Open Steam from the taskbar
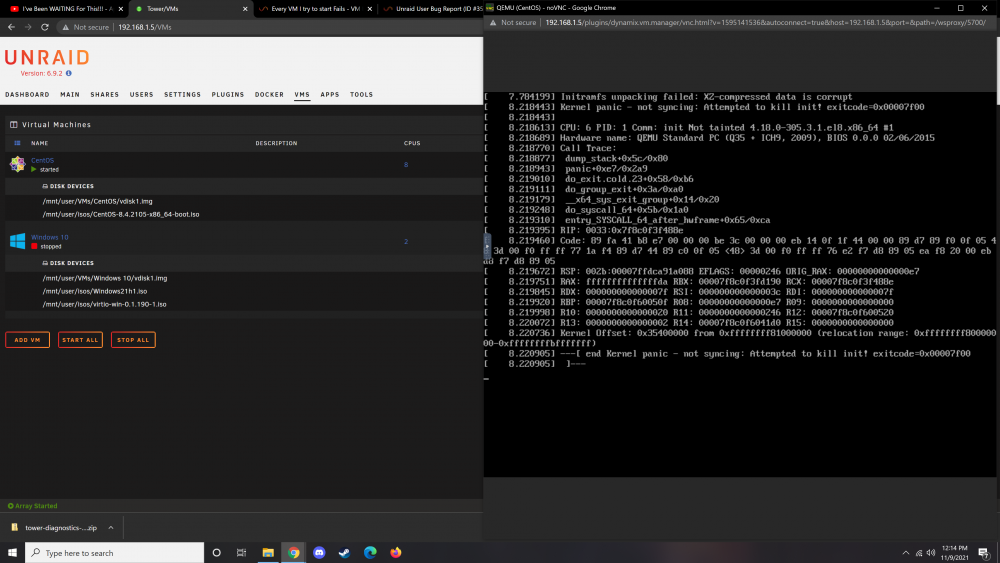 coord(344,553)
